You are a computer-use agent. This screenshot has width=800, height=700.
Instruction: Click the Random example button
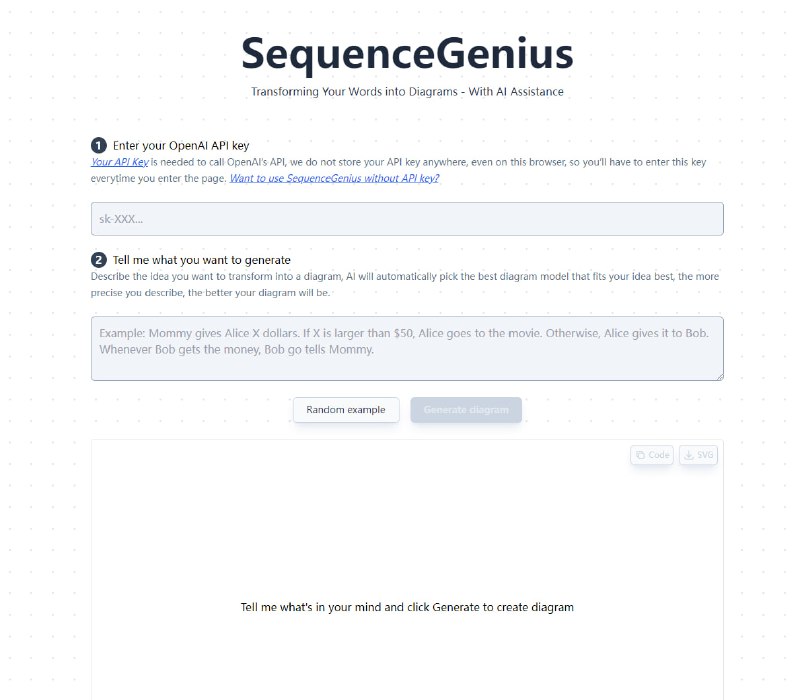pos(346,410)
